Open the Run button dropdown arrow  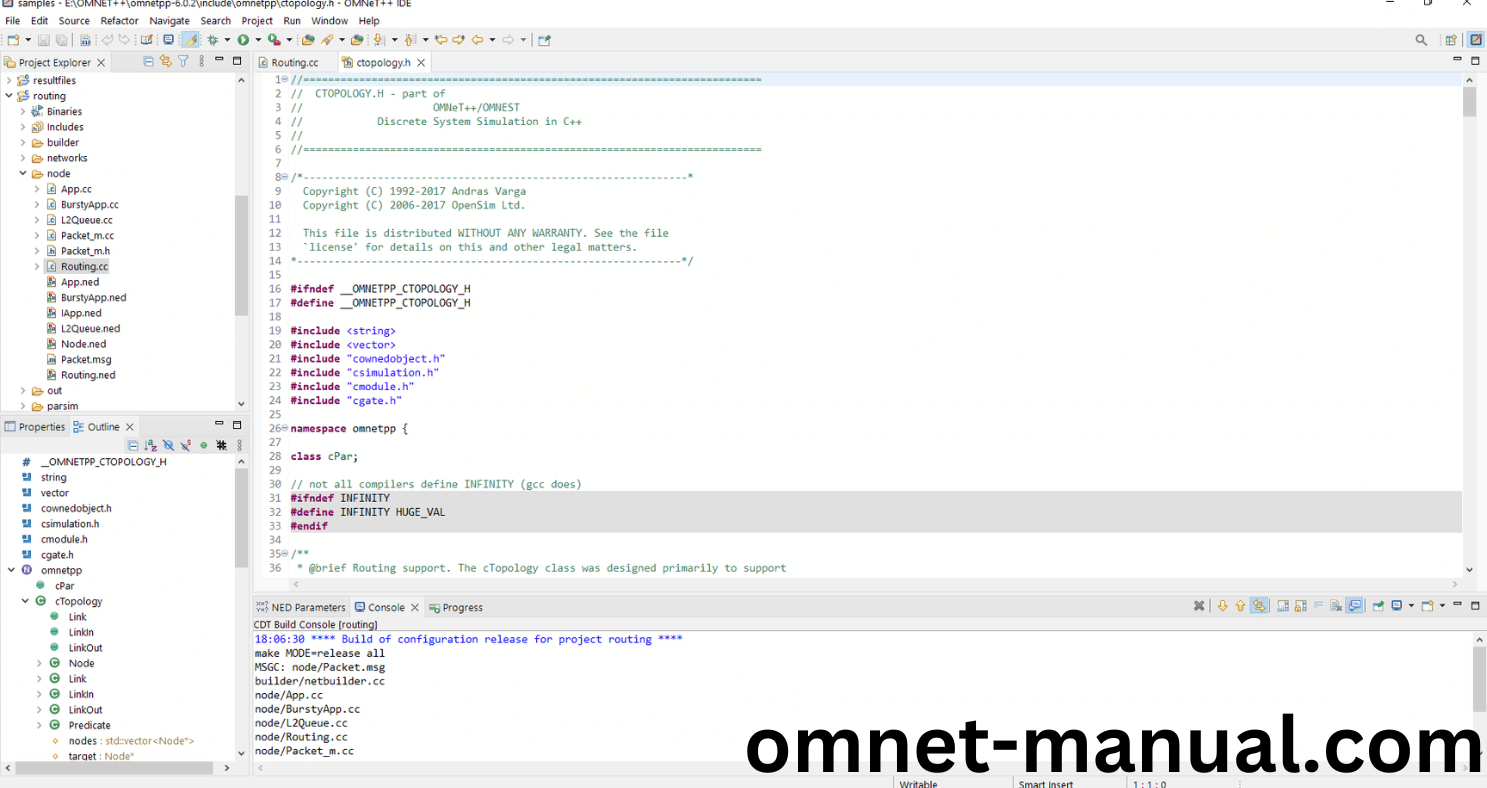(258, 40)
